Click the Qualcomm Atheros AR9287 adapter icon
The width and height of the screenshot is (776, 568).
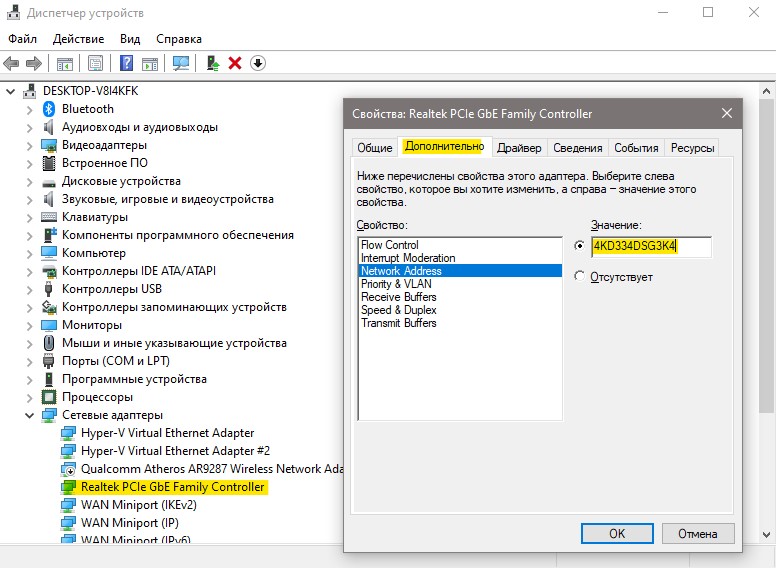pos(68,469)
